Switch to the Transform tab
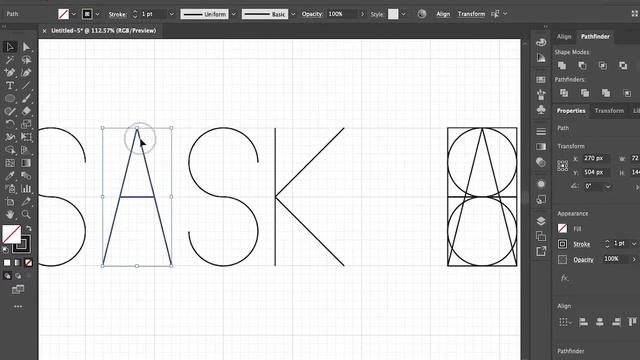The width and height of the screenshot is (640, 360). coord(609,111)
